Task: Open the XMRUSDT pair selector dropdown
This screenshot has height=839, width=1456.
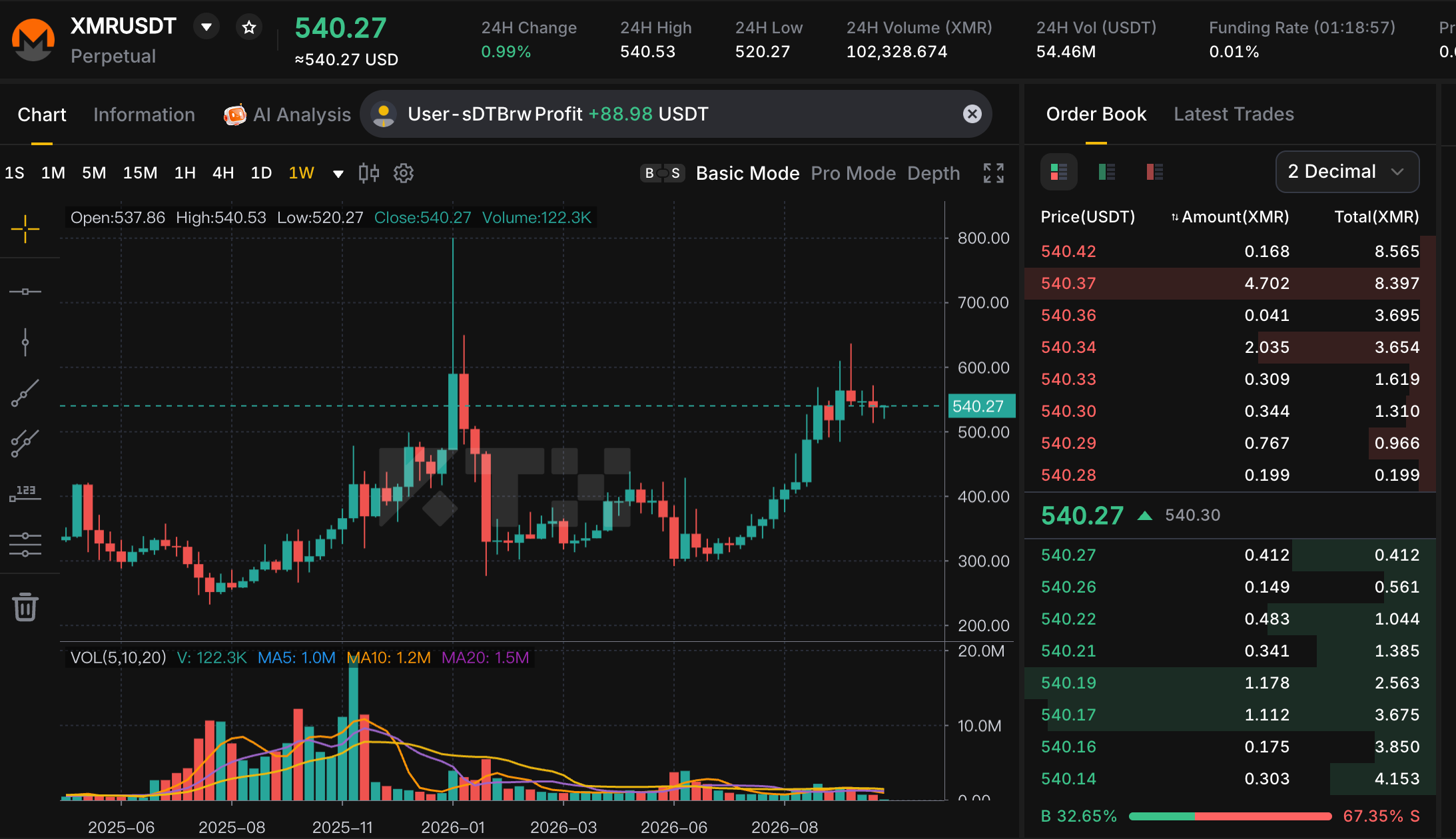Action: point(206,27)
